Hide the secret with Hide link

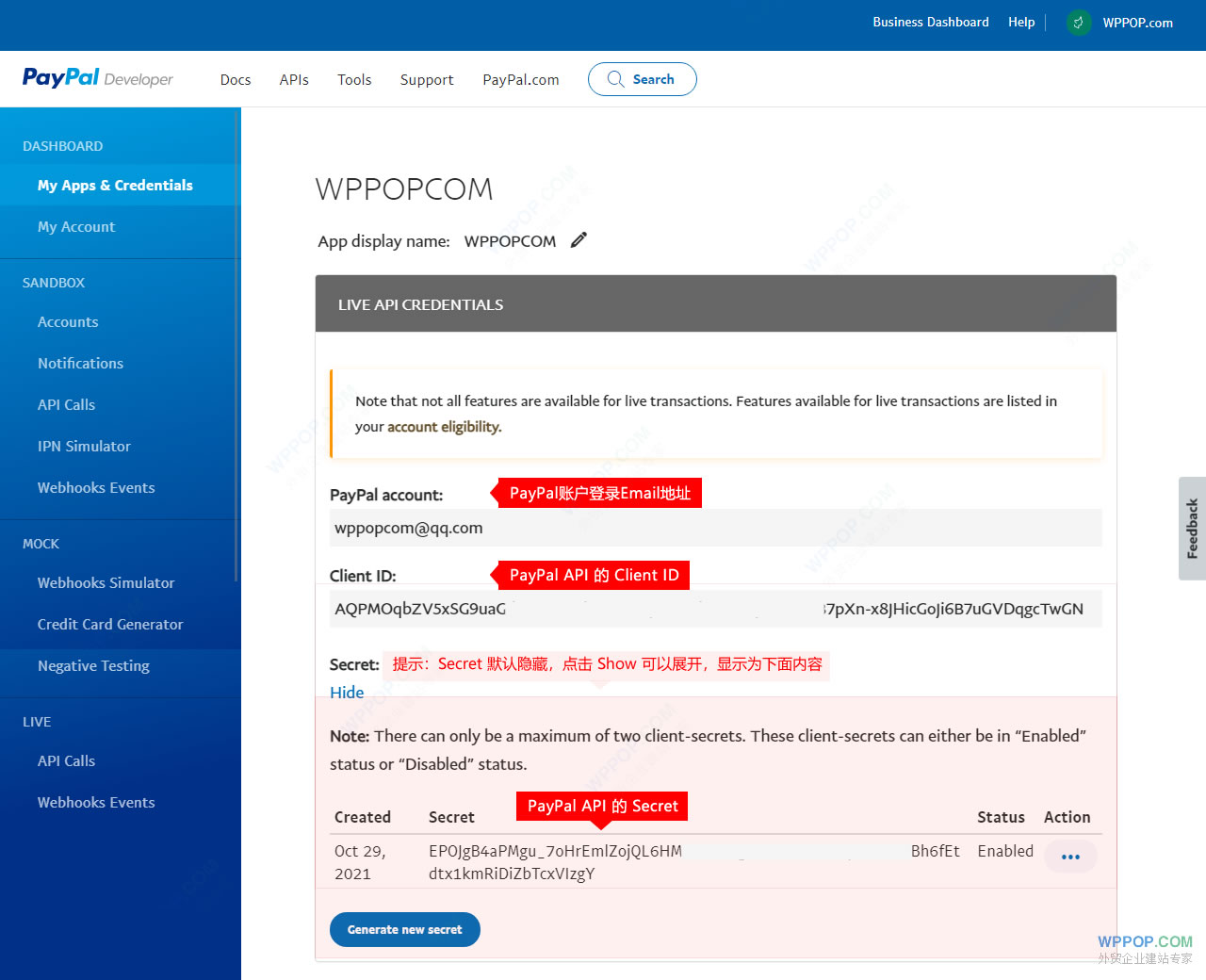point(347,693)
